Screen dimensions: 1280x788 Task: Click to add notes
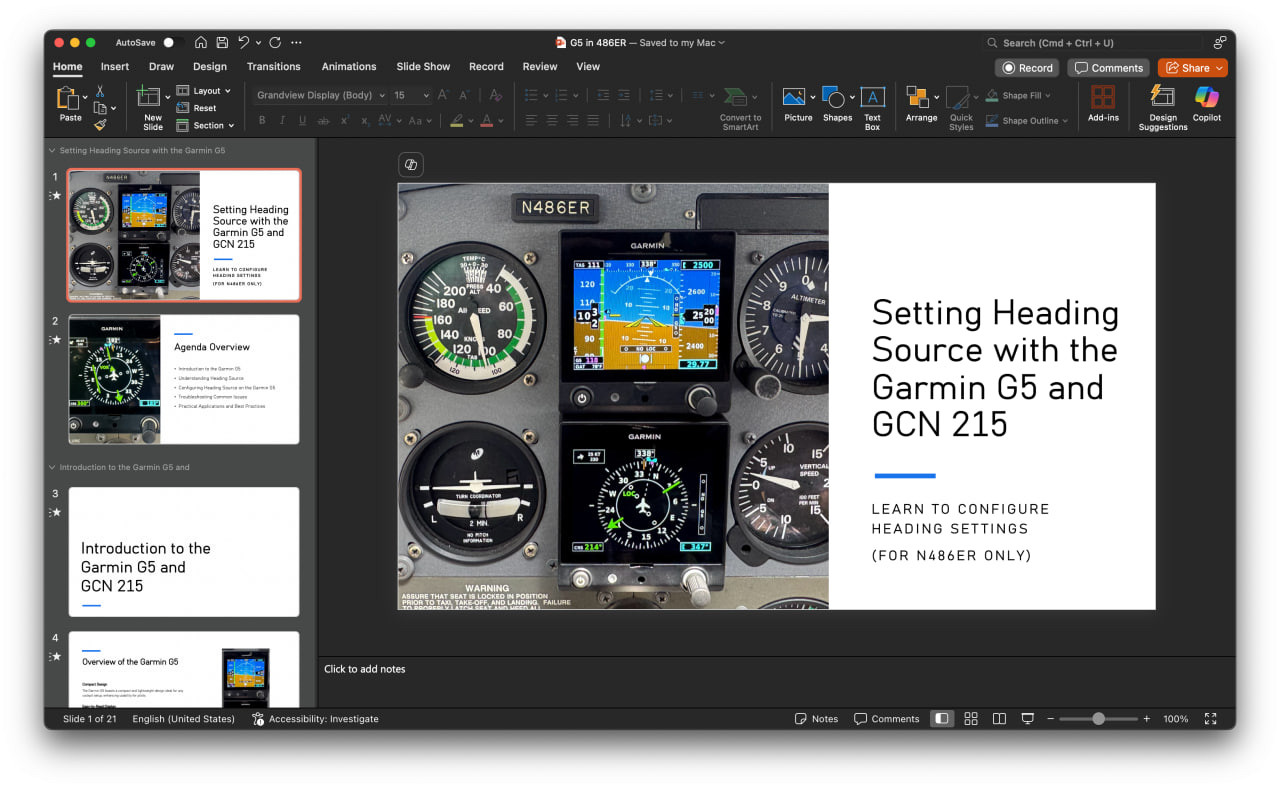tap(365, 669)
